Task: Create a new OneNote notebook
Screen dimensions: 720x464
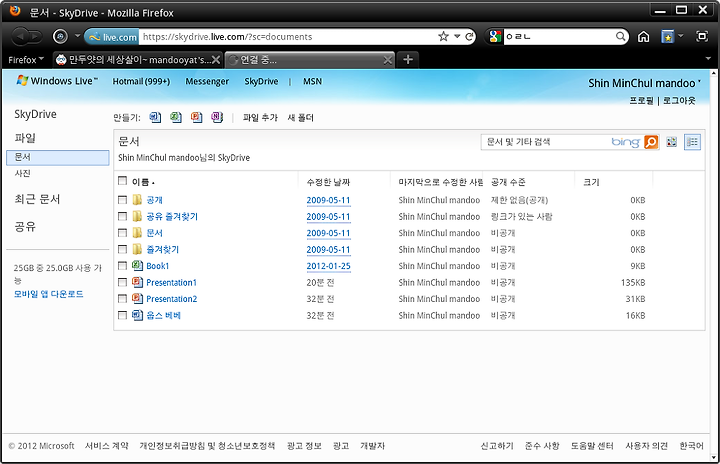Action: click(x=217, y=118)
